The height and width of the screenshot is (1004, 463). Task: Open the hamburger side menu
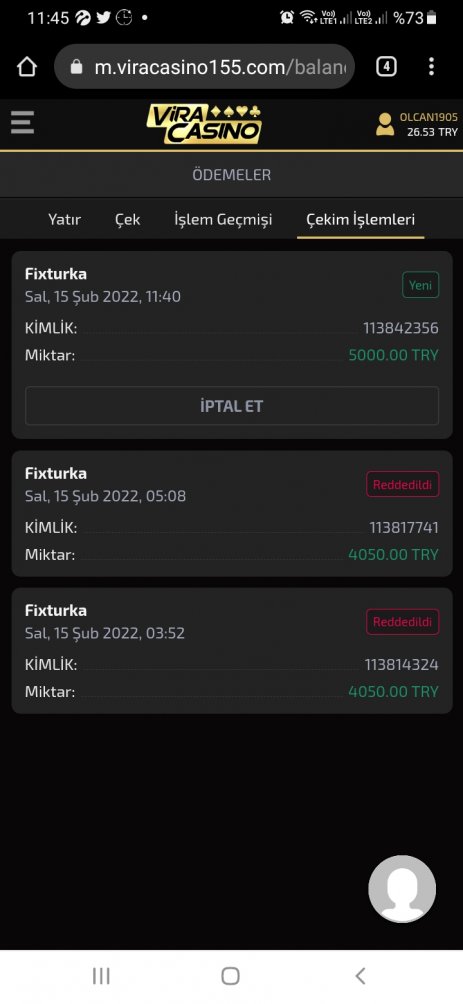click(x=22, y=122)
